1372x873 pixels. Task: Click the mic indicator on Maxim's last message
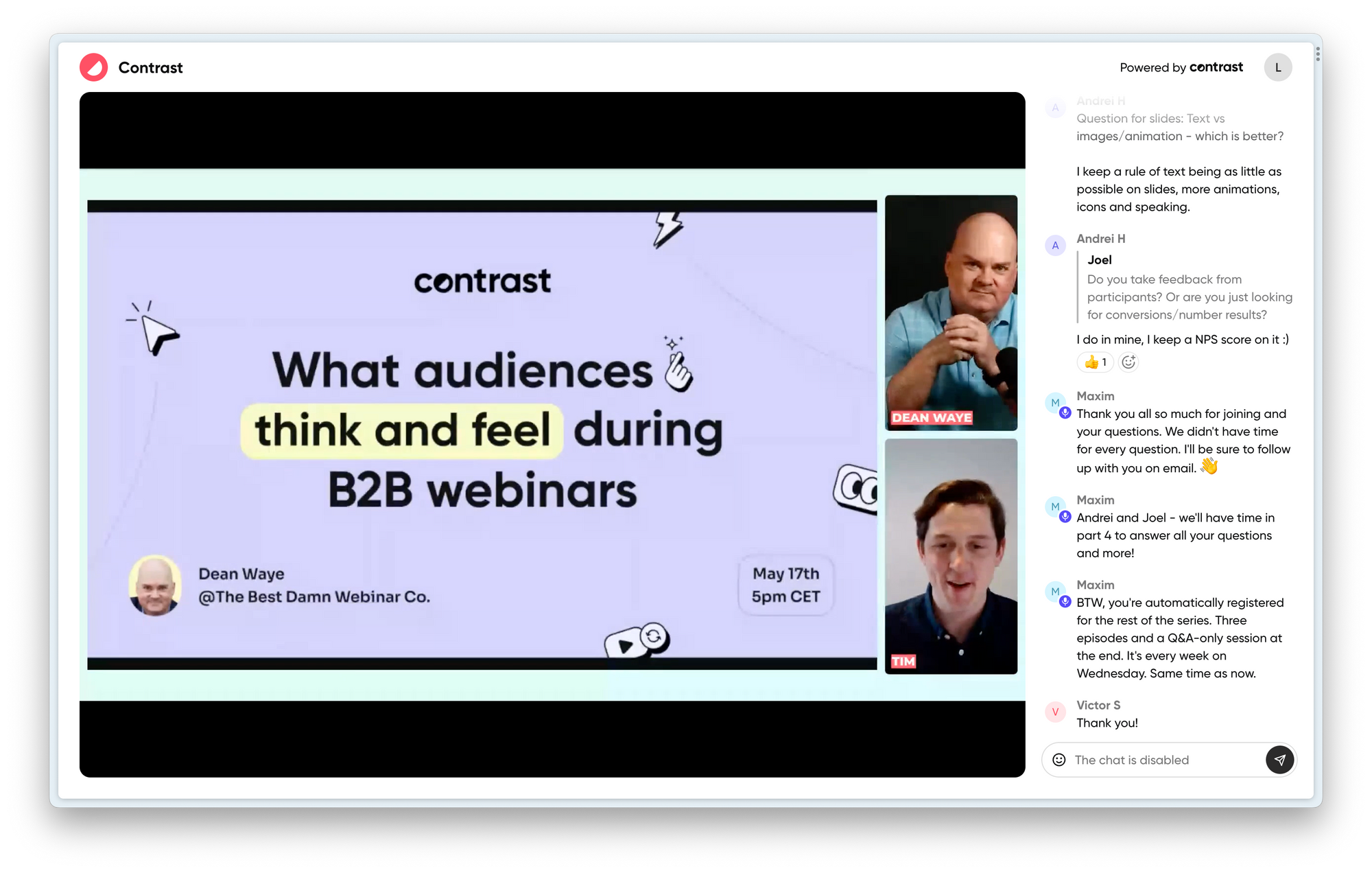coord(1065,601)
